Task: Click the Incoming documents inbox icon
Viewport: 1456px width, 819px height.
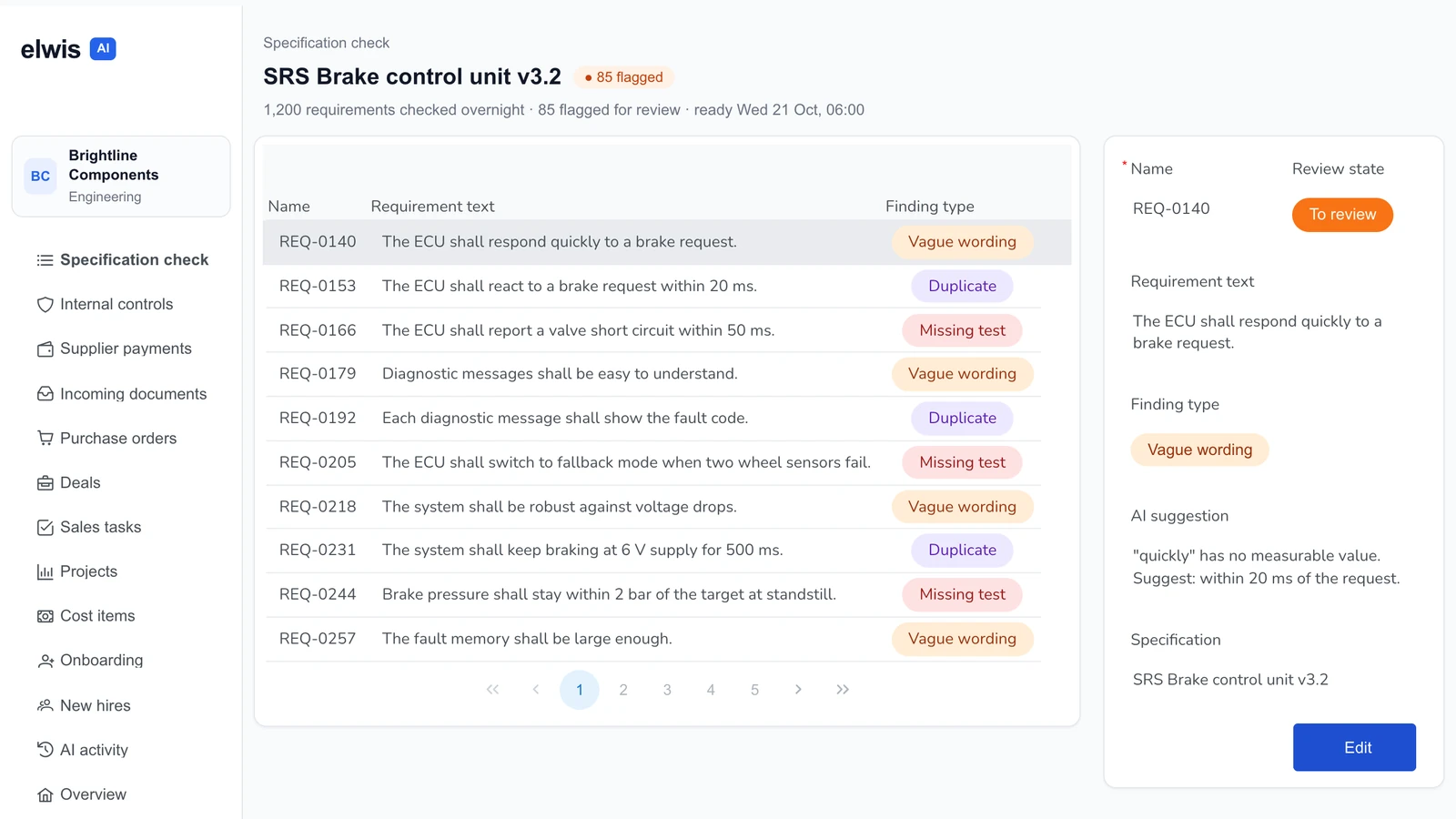Action: pyautogui.click(x=45, y=394)
